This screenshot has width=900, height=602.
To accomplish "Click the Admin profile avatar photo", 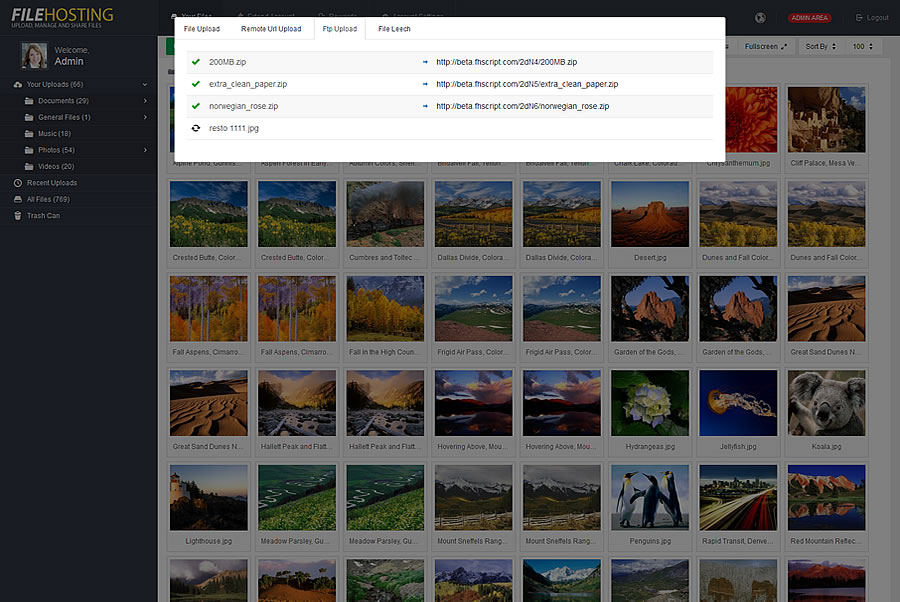I will click(34, 56).
